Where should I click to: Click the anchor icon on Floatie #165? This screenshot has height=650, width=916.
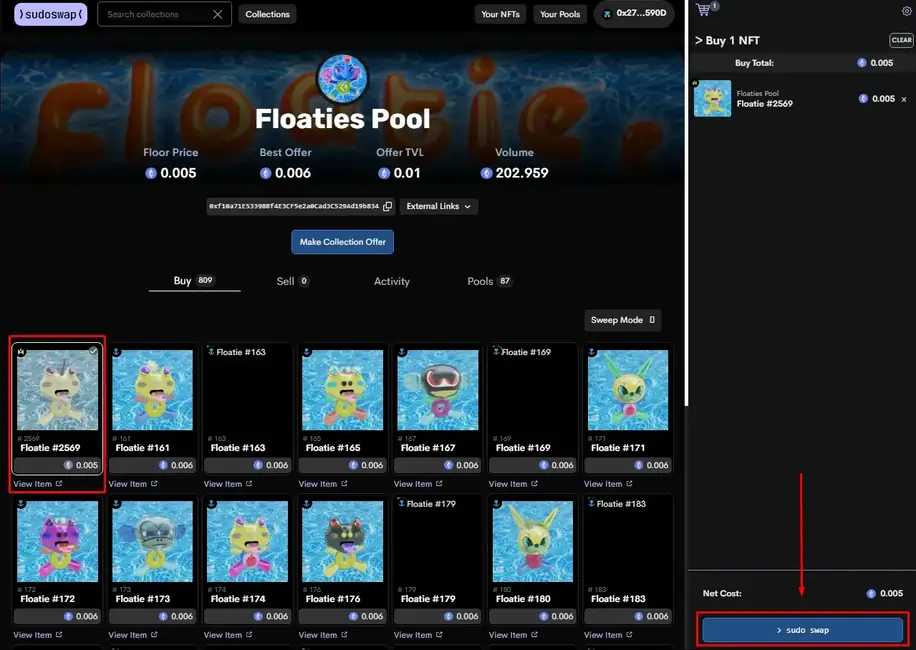307,352
